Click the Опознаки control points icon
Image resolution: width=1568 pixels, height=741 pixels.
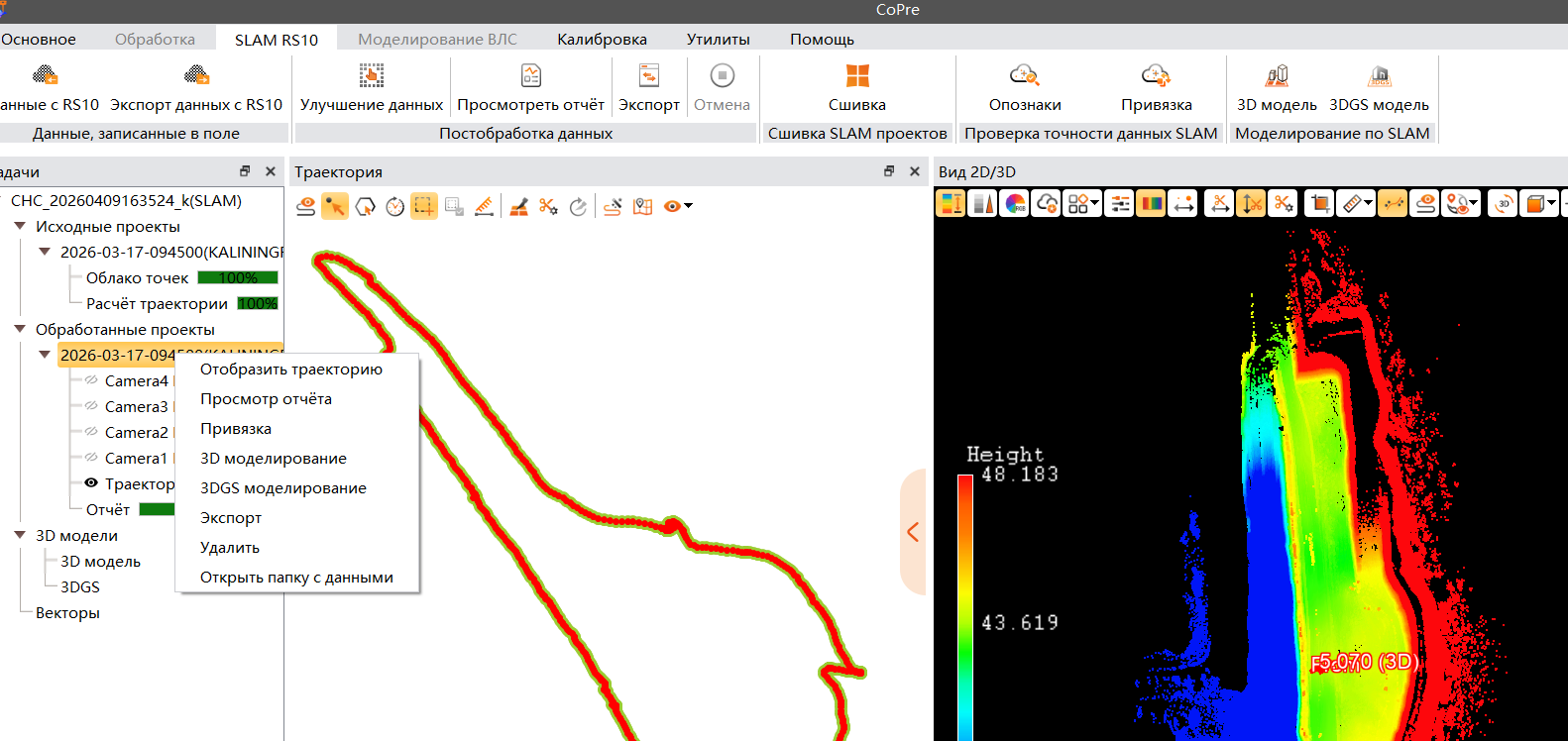[1024, 77]
